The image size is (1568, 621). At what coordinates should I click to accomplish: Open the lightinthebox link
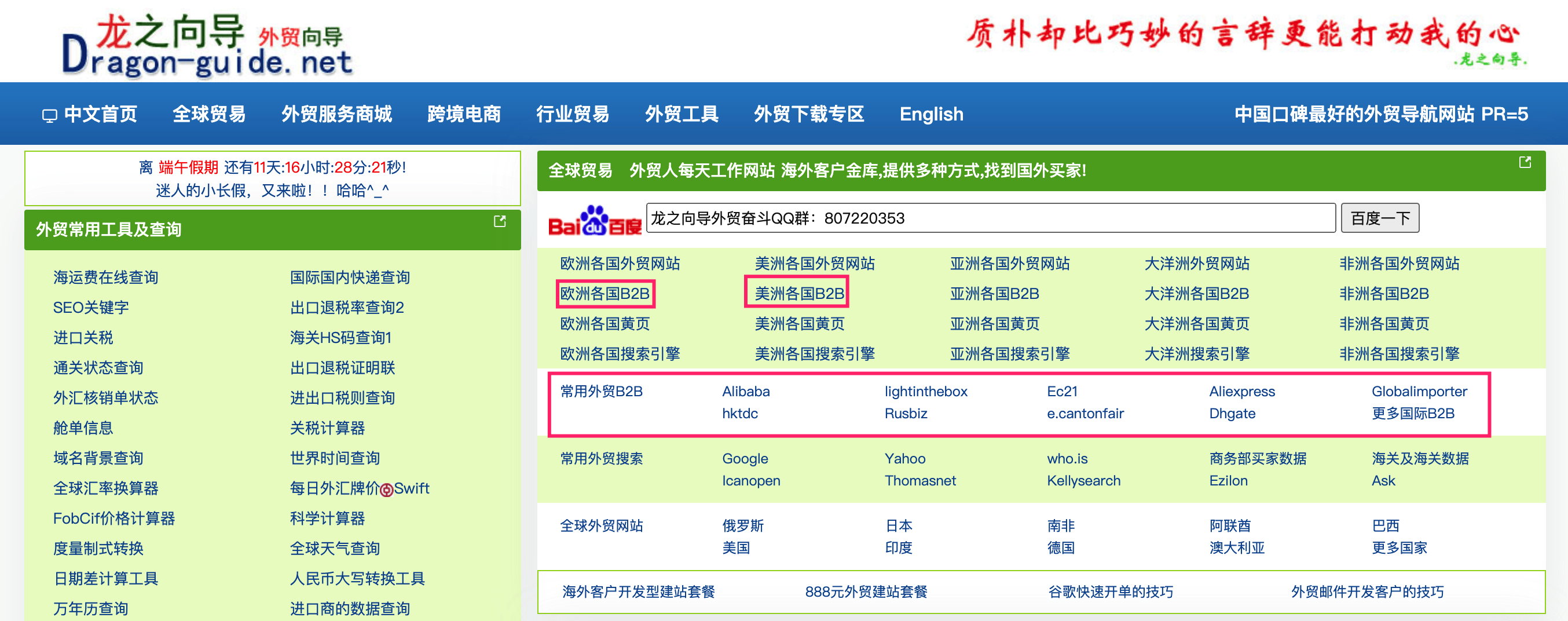tap(926, 392)
